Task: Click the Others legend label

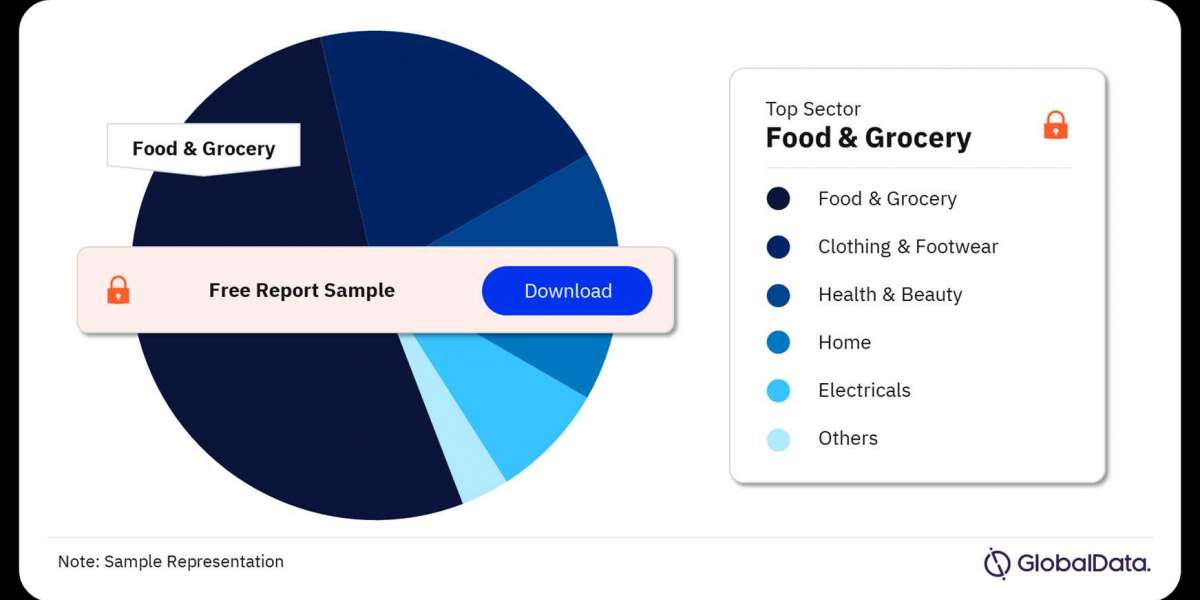Action: click(x=848, y=439)
